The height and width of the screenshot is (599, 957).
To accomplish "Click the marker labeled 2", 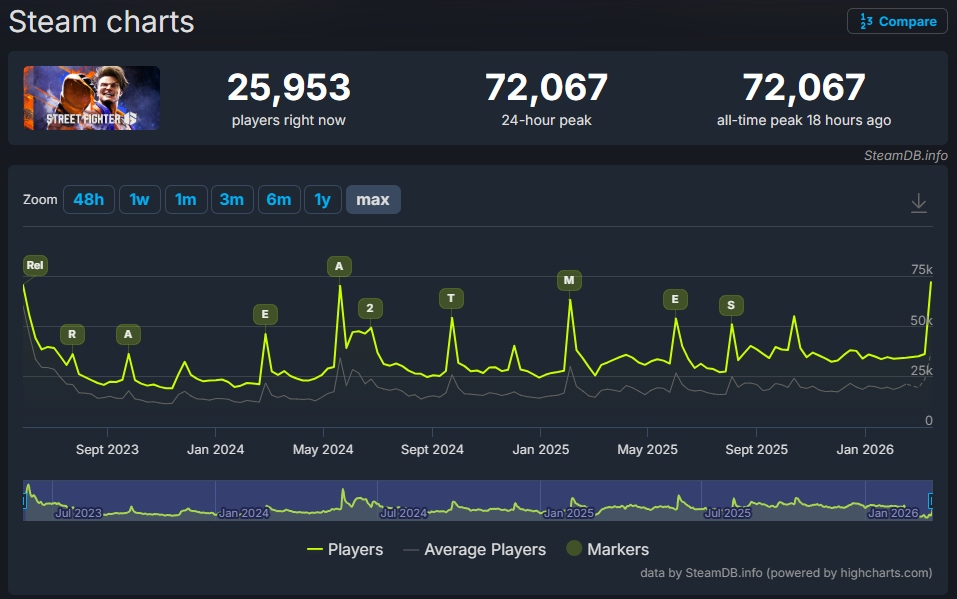I will click(370, 308).
